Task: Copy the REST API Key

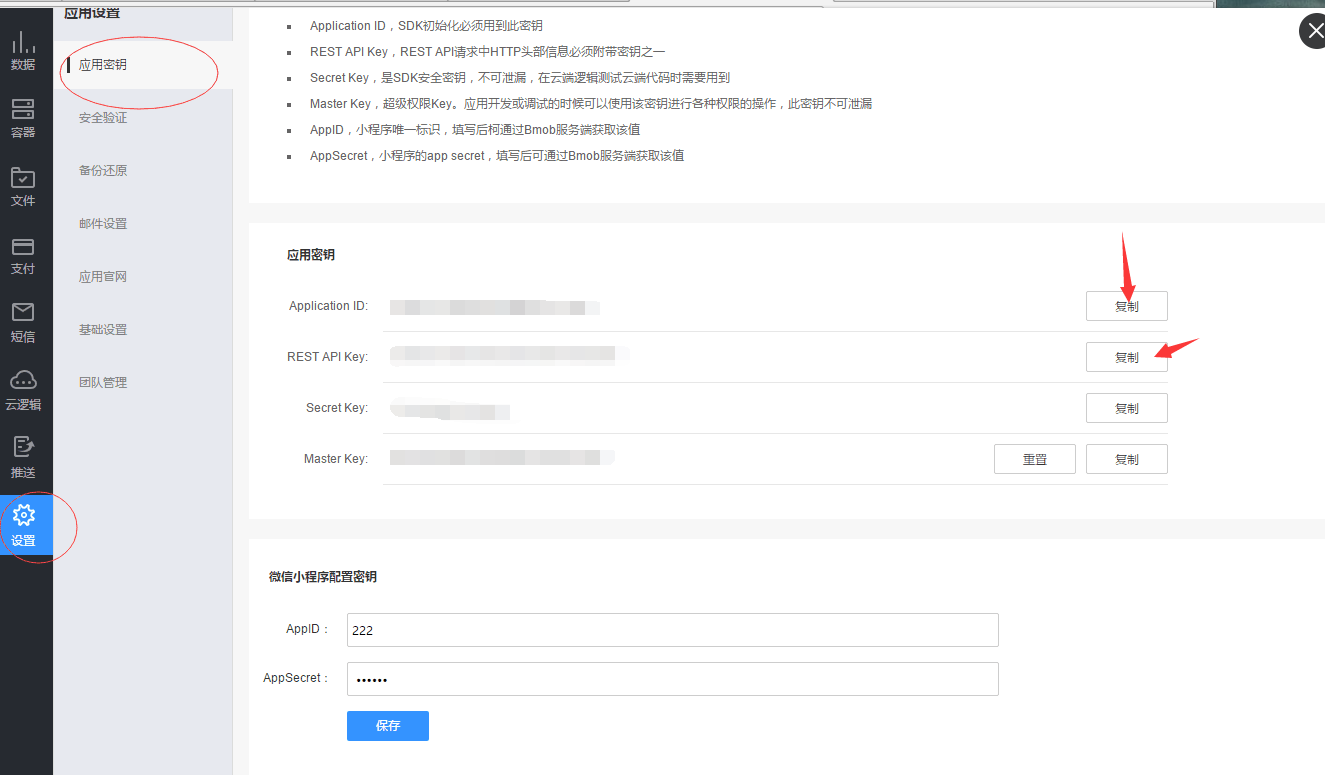Action: pyautogui.click(x=1126, y=357)
